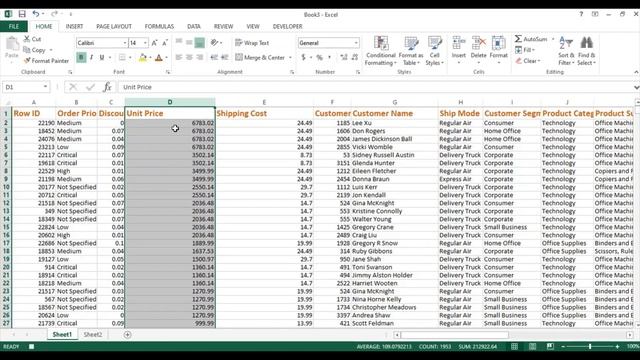This screenshot has height=360, width=640.
Task: Click the Format Painter brush
Action: [x=27, y=61]
